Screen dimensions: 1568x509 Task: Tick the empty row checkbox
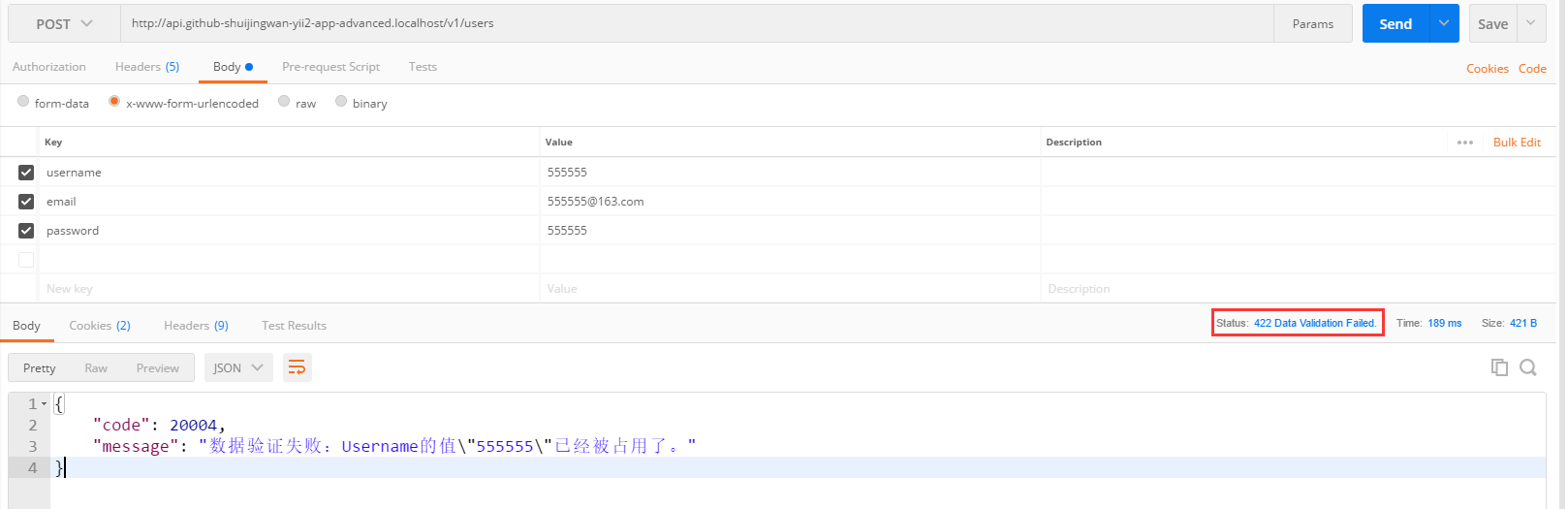(26, 260)
